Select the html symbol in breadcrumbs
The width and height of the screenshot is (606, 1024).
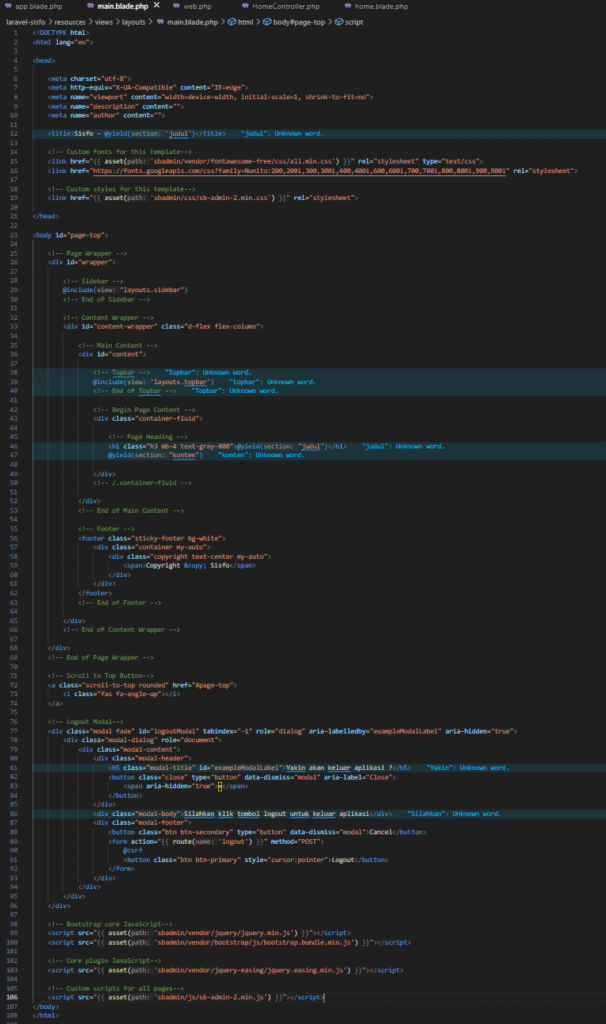tap(245, 20)
